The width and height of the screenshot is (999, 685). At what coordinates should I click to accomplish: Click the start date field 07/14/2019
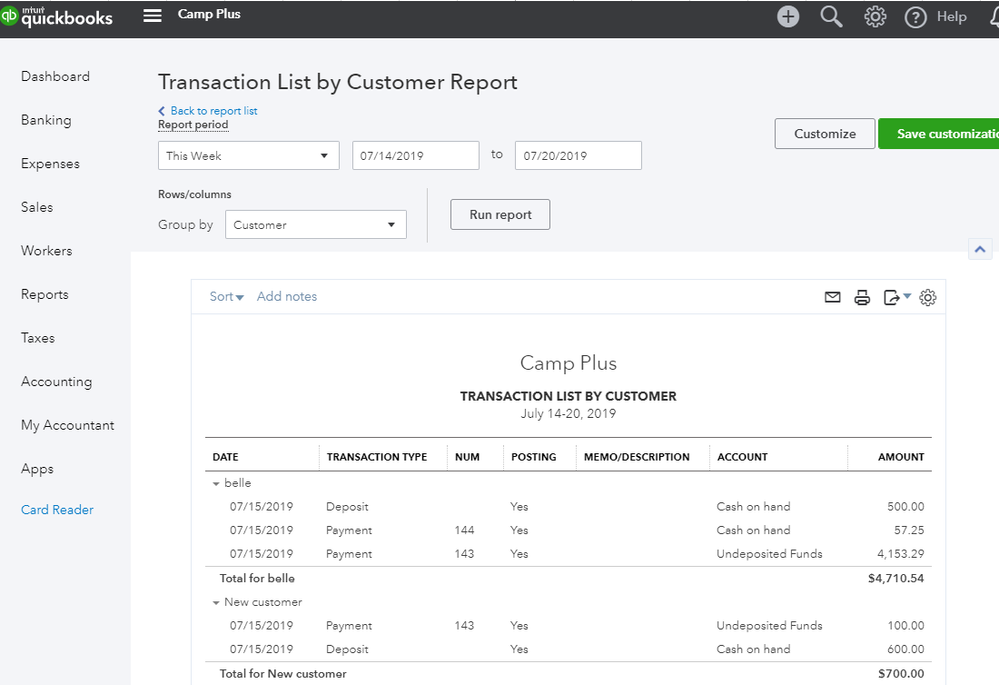415,155
